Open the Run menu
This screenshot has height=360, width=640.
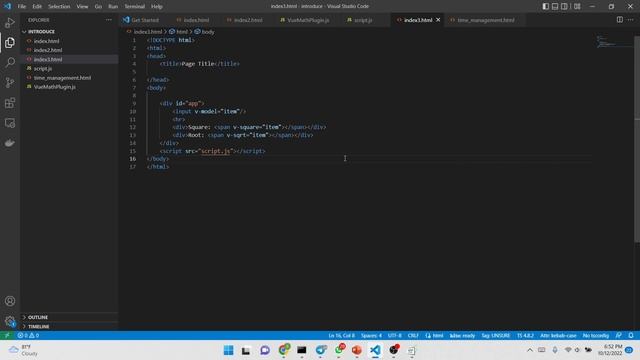pyautogui.click(x=113, y=6)
